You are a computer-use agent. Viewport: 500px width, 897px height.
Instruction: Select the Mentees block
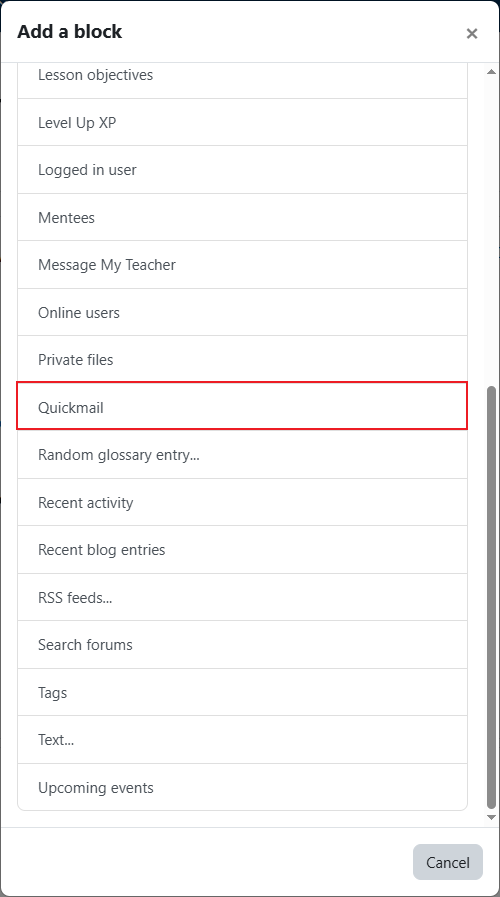[x=243, y=217]
